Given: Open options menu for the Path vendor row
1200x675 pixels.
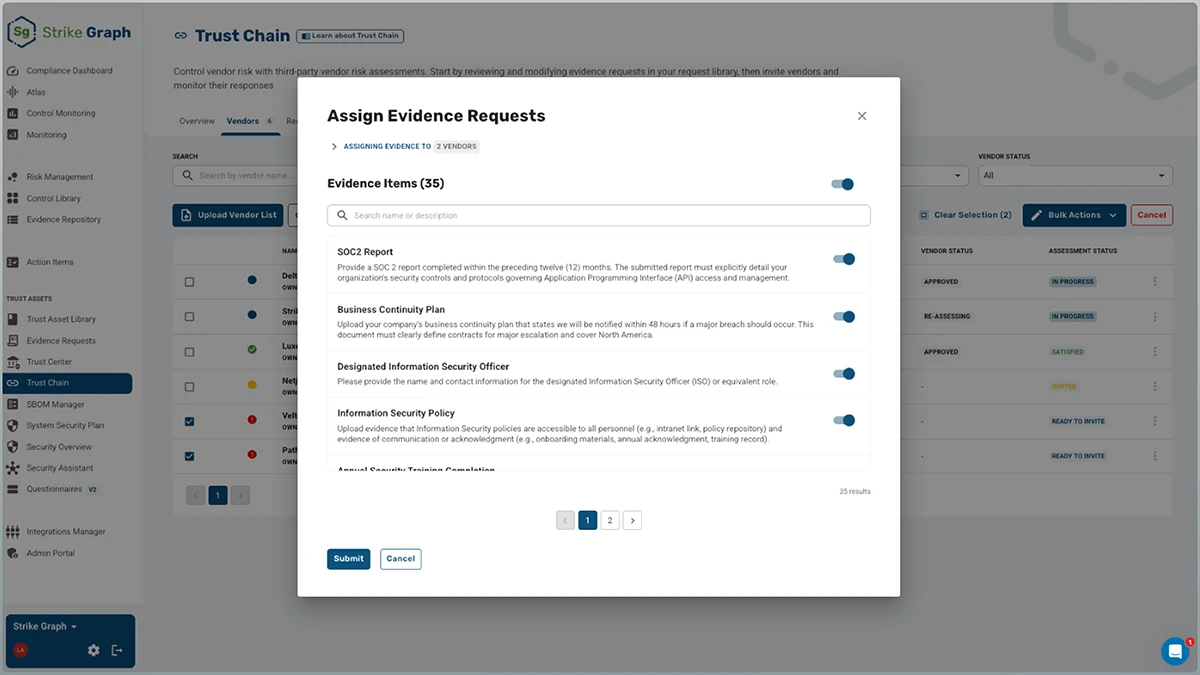Looking at the screenshot, I should click(1155, 456).
